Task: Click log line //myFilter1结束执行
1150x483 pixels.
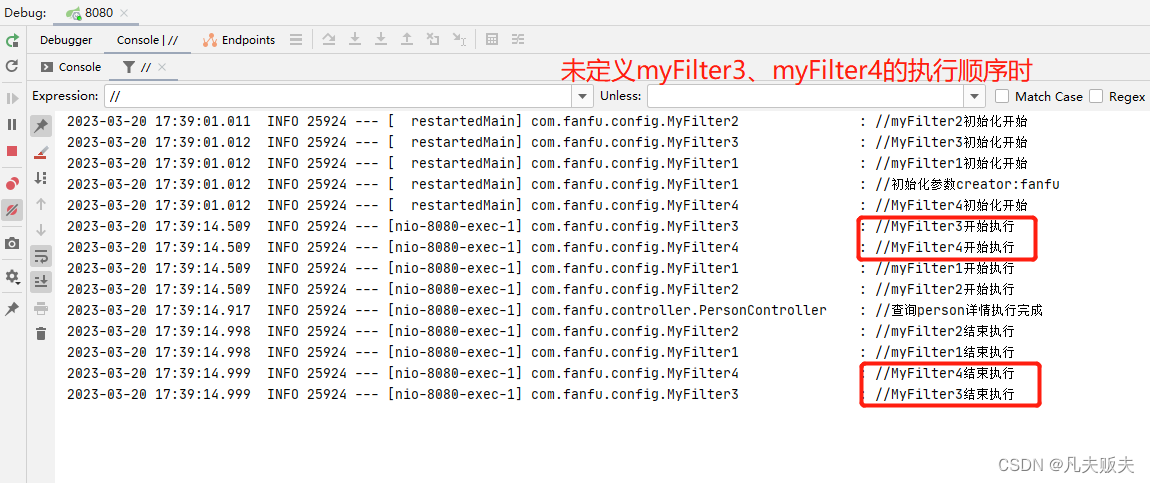Action: [945, 353]
